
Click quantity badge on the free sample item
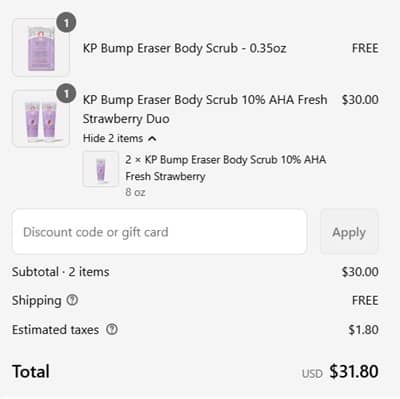(66, 22)
